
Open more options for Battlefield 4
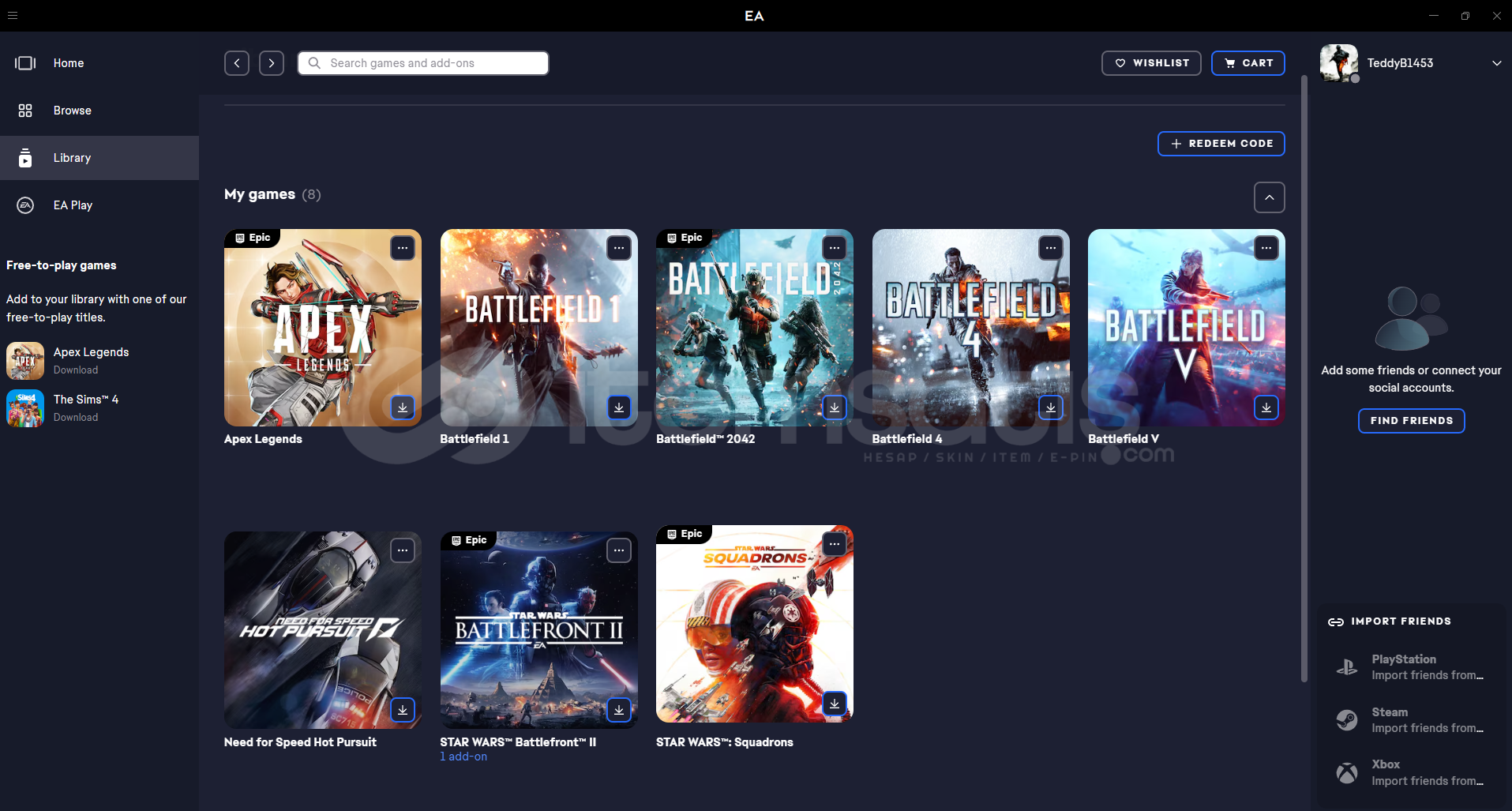tap(1051, 248)
